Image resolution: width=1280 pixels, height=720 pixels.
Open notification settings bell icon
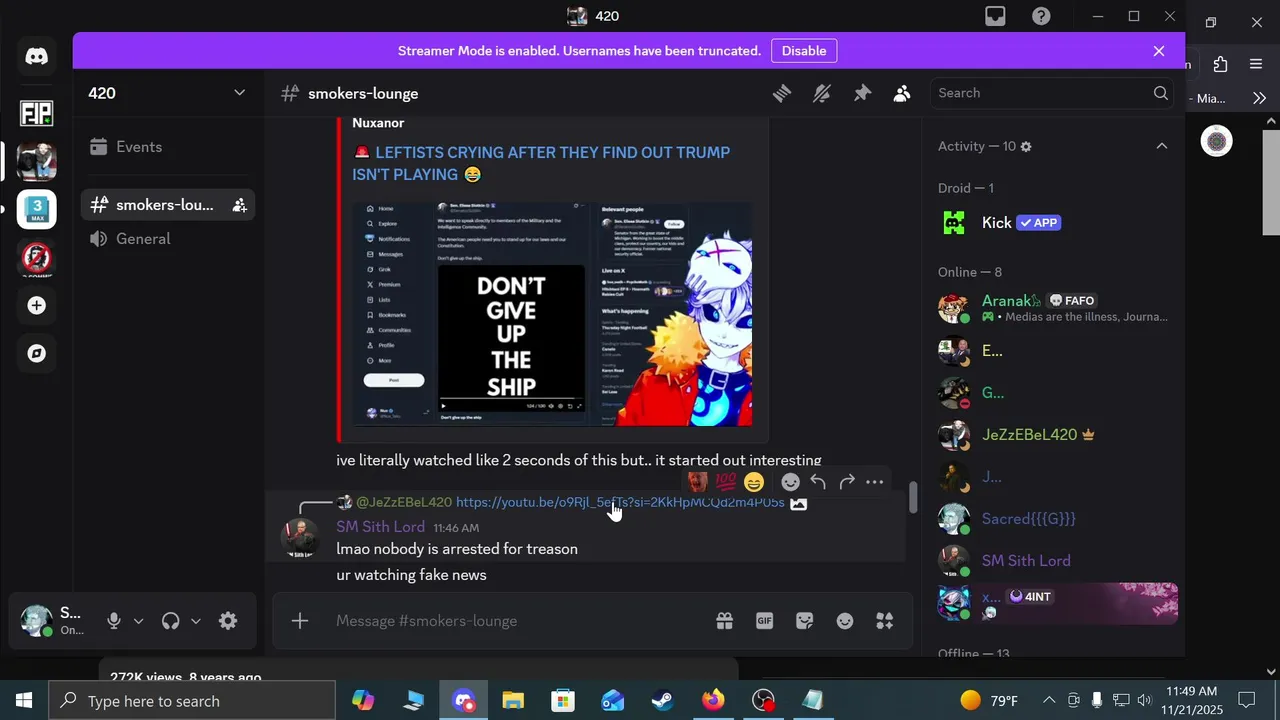click(822, 93)
